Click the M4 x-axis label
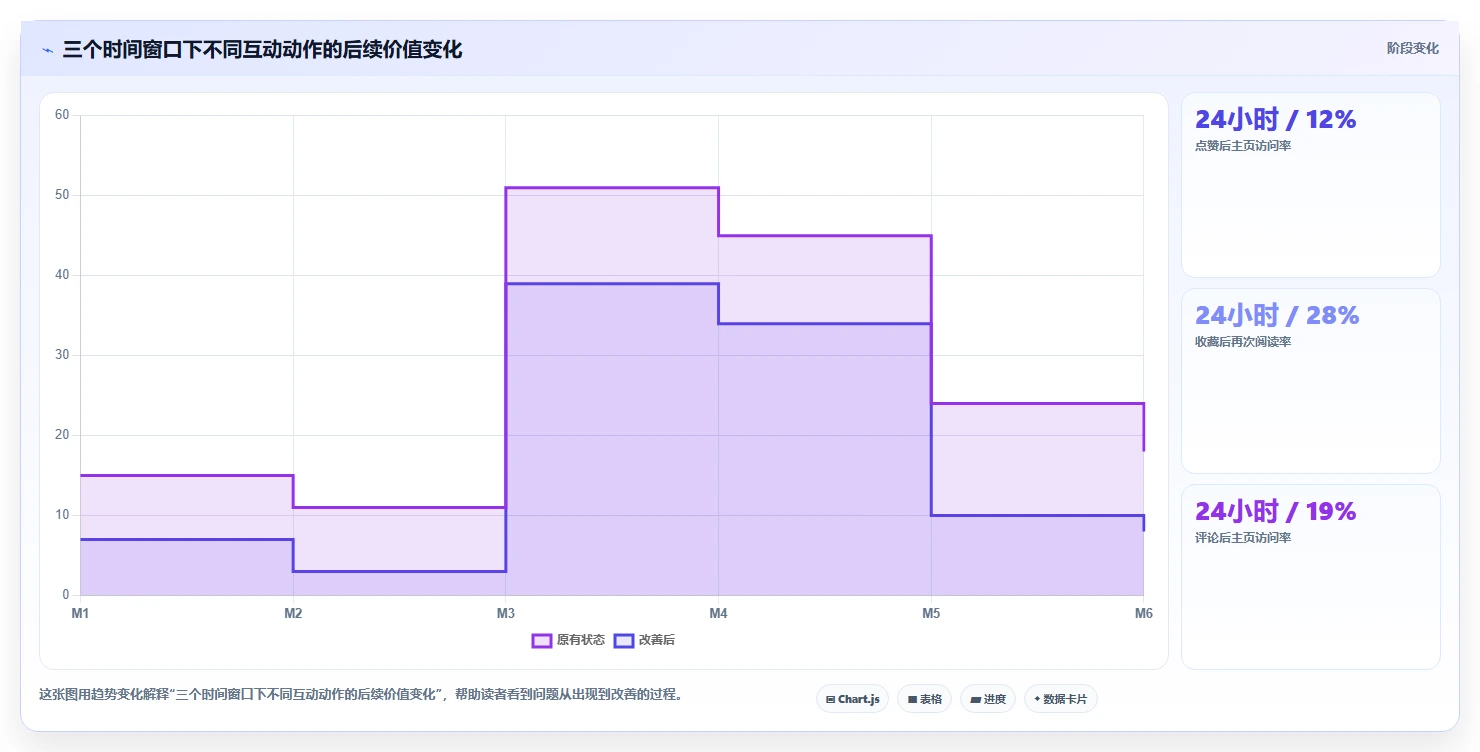 pyautogui.click(x=718, y=613)
